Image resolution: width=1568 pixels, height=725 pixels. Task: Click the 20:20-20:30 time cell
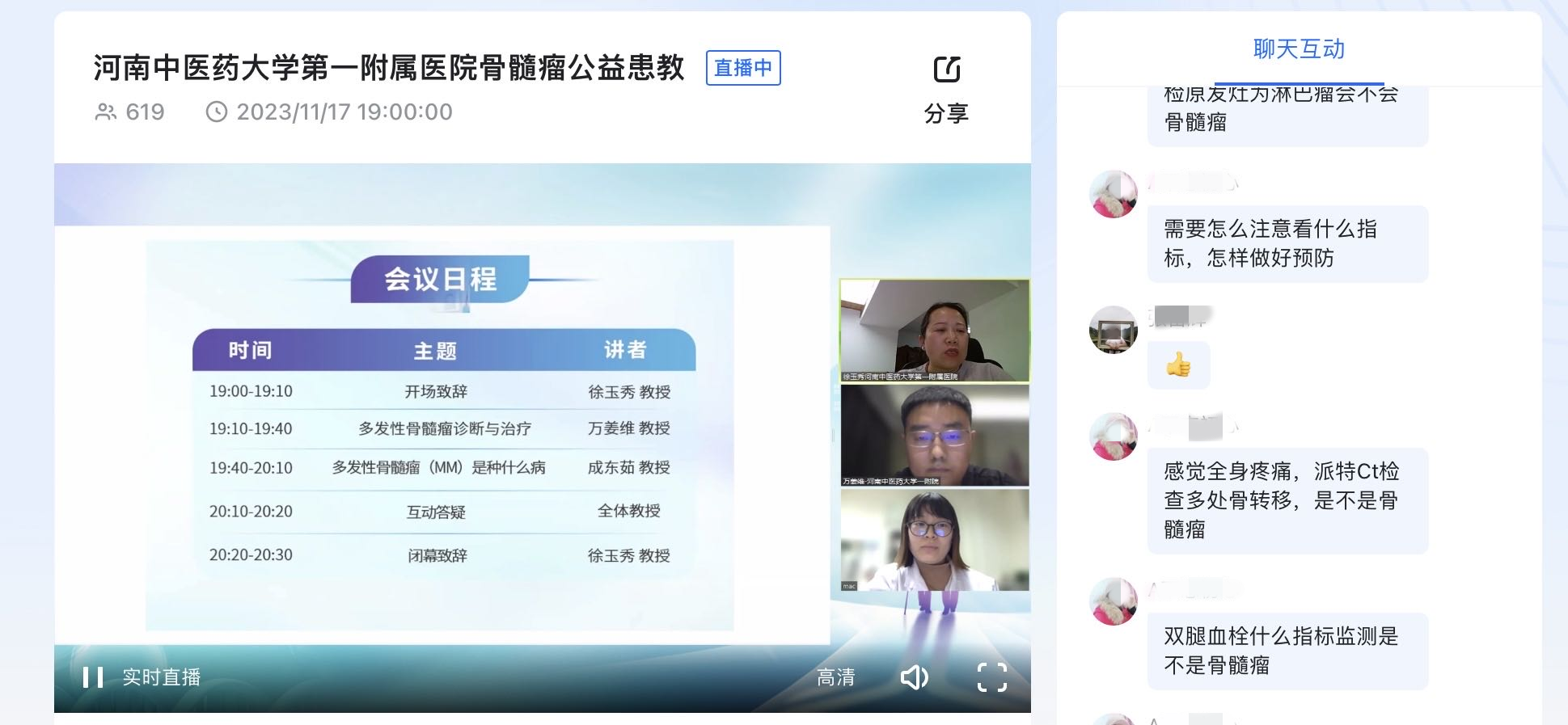click(x=251, y=555)
